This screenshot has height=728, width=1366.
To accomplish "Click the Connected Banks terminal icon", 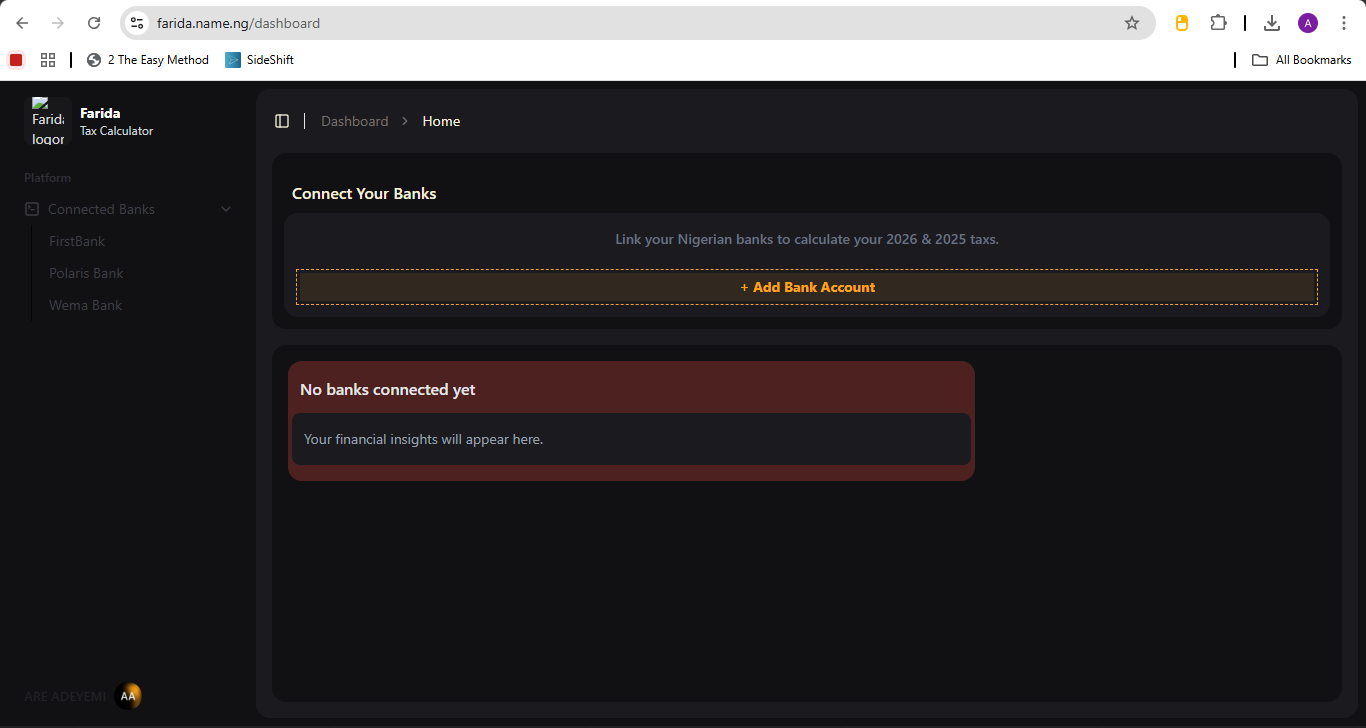I will point(32,209).
